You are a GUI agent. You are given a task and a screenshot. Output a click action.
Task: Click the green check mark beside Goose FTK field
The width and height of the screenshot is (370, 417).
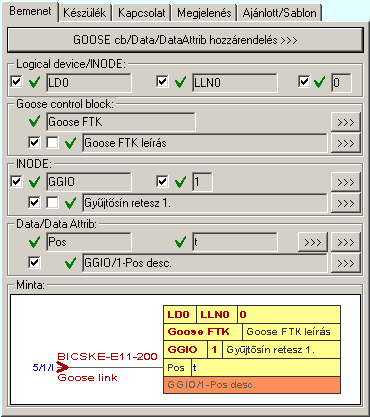tap(34, 121)
